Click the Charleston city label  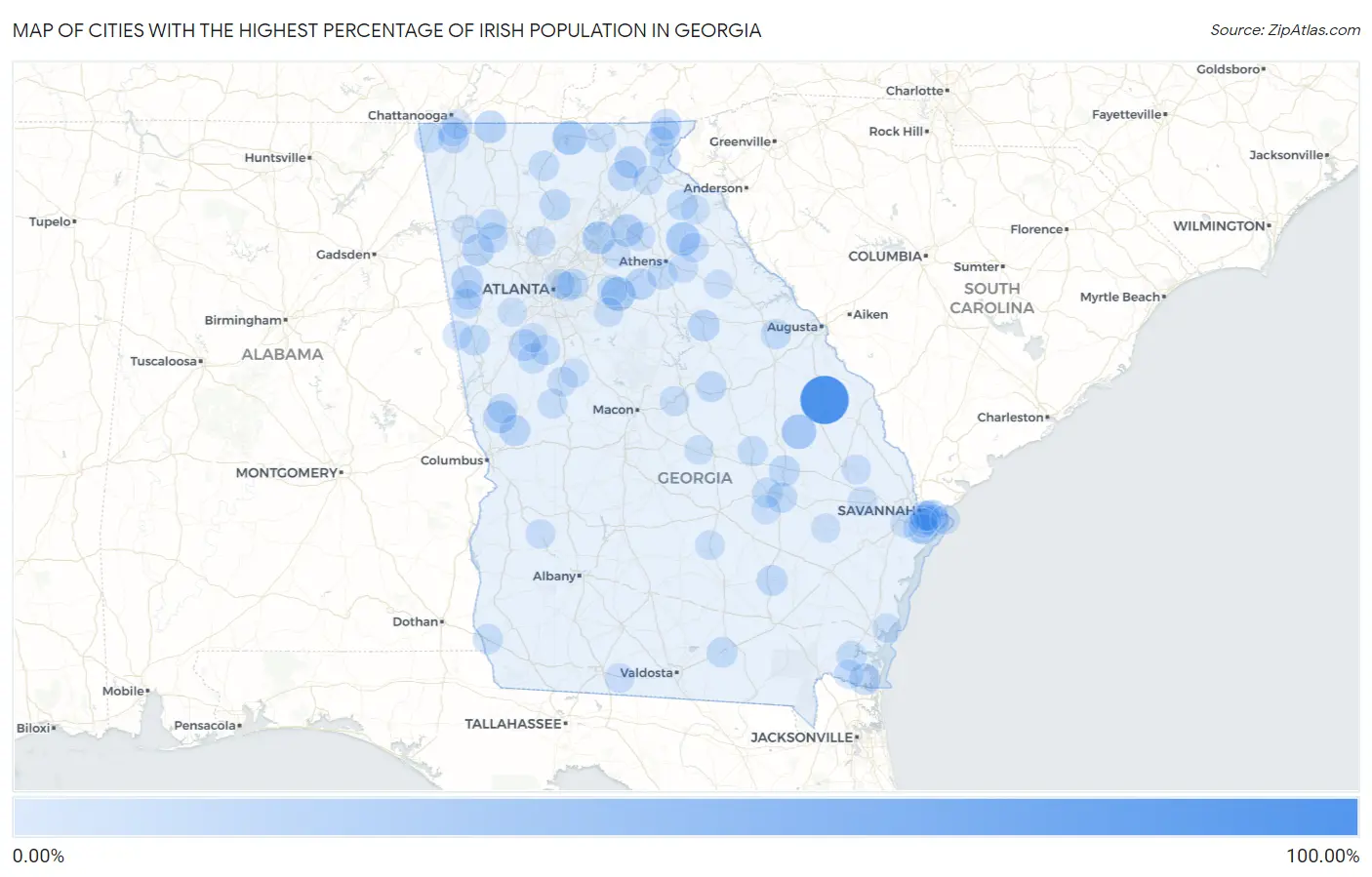1011,418
